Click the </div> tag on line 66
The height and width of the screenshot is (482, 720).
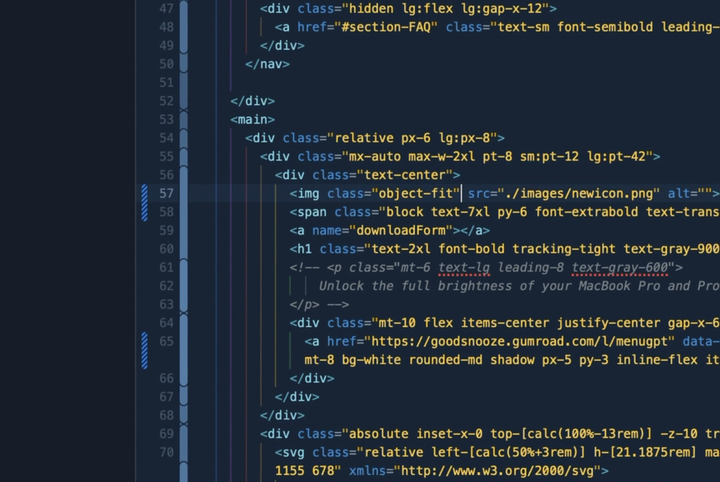click(312, 378)
